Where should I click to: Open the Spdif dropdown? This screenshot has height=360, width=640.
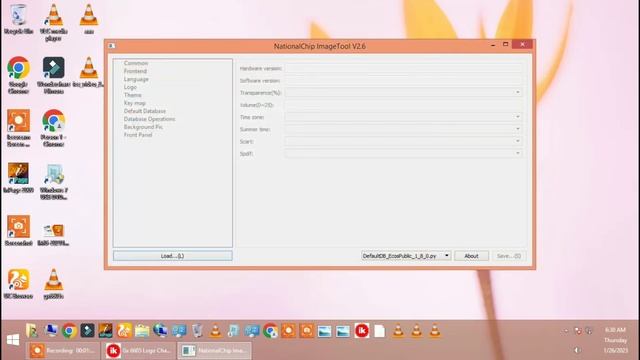click(x=404, y=154)
